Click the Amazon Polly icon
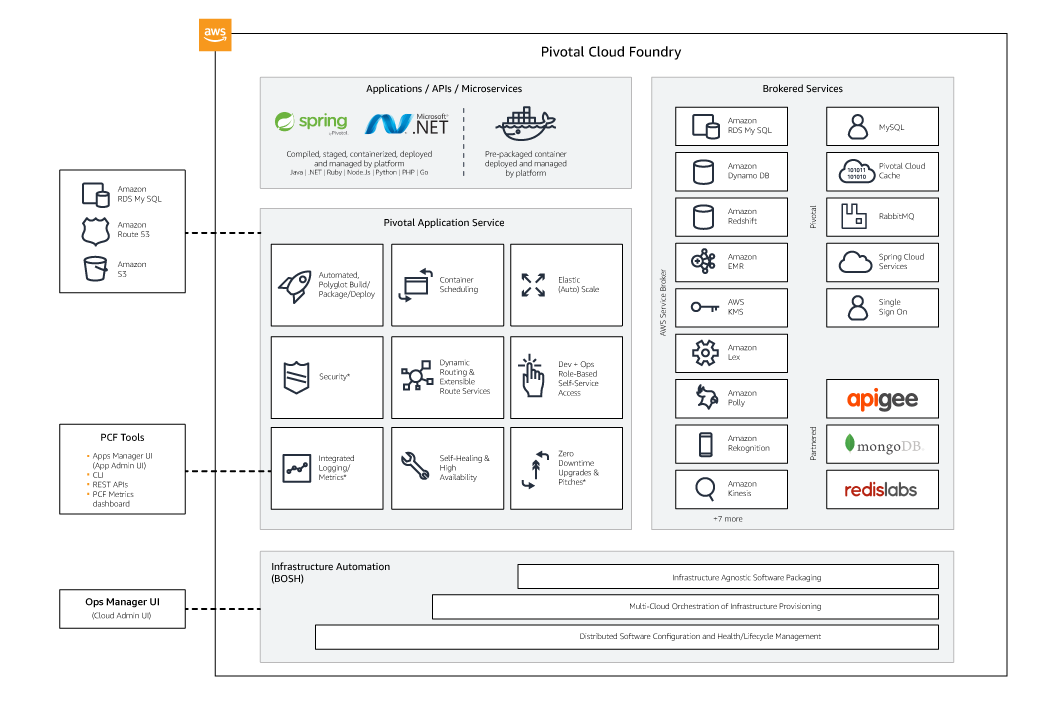The height and width of the screenshot is (706, 1047). pyautogui.click(x=707, y=398)
